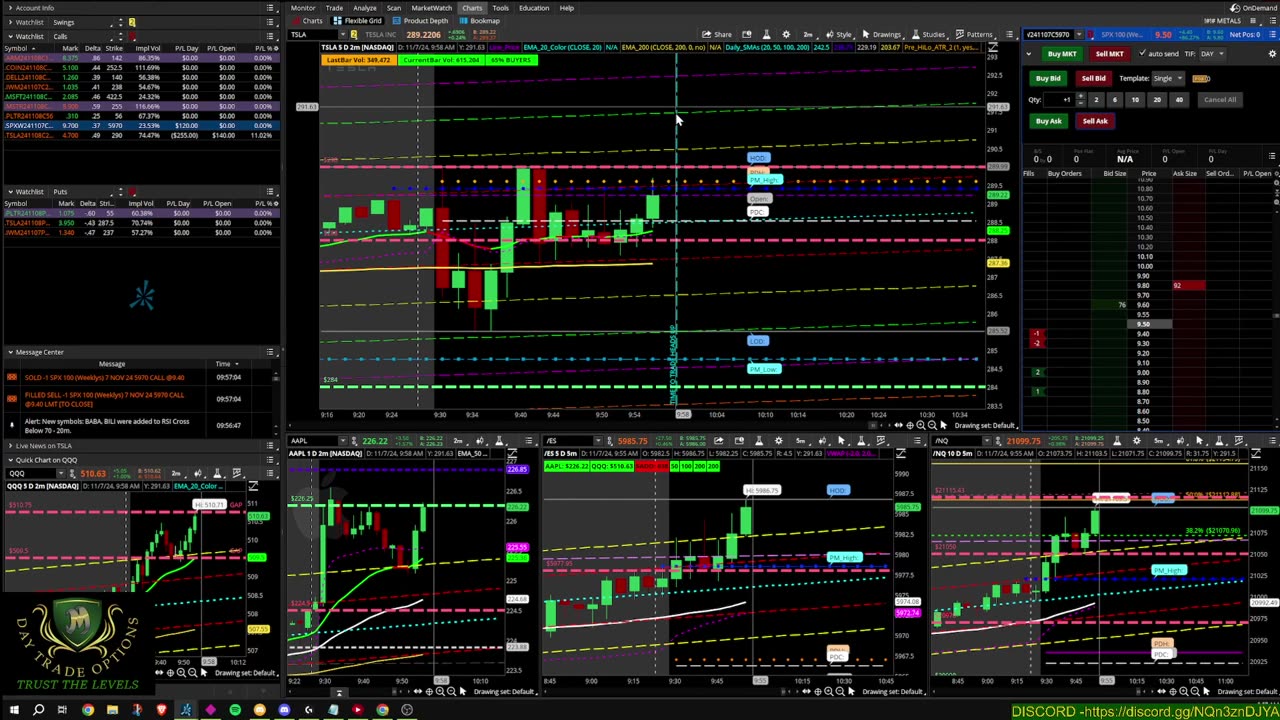
Task: Open the Education tab
Action: [534, 8]
